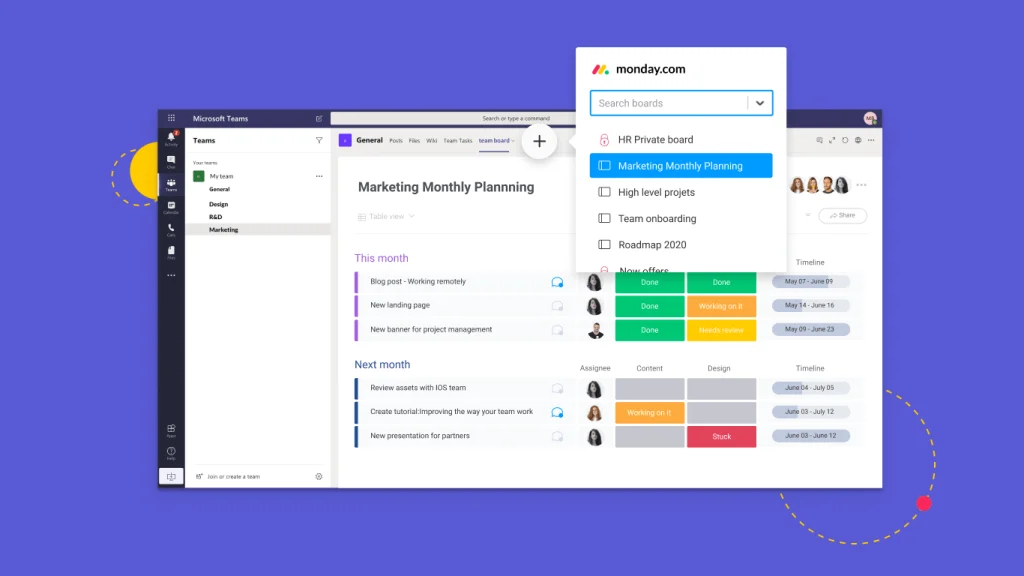Viewport: 1024px width, 576px height.
Task: Click the Share button
Action: tap(842, 215)
